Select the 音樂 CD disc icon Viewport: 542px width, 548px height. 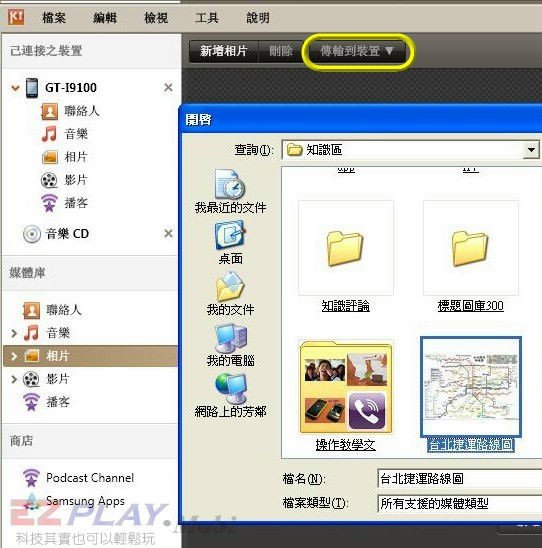32,234
